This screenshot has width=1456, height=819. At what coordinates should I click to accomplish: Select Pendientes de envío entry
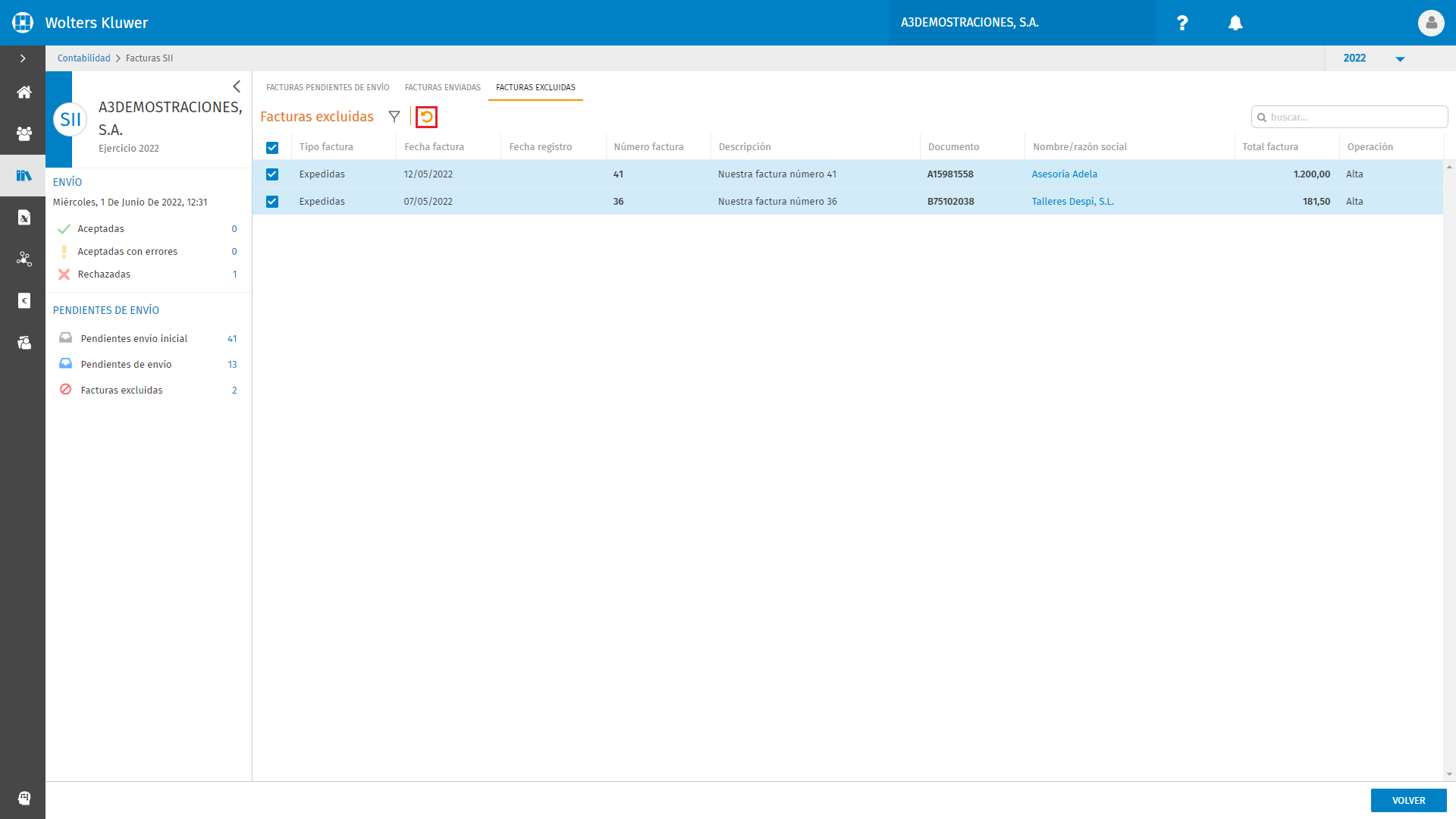pos(149,365)
